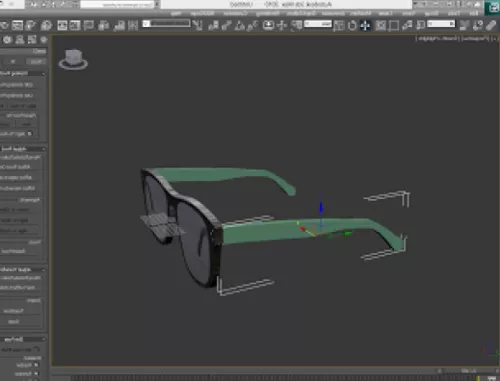Viewport: 500px width, 381px height.
Task: Click the blue Z-axis move gizmo arrow
Action: (x=321, y=207)
